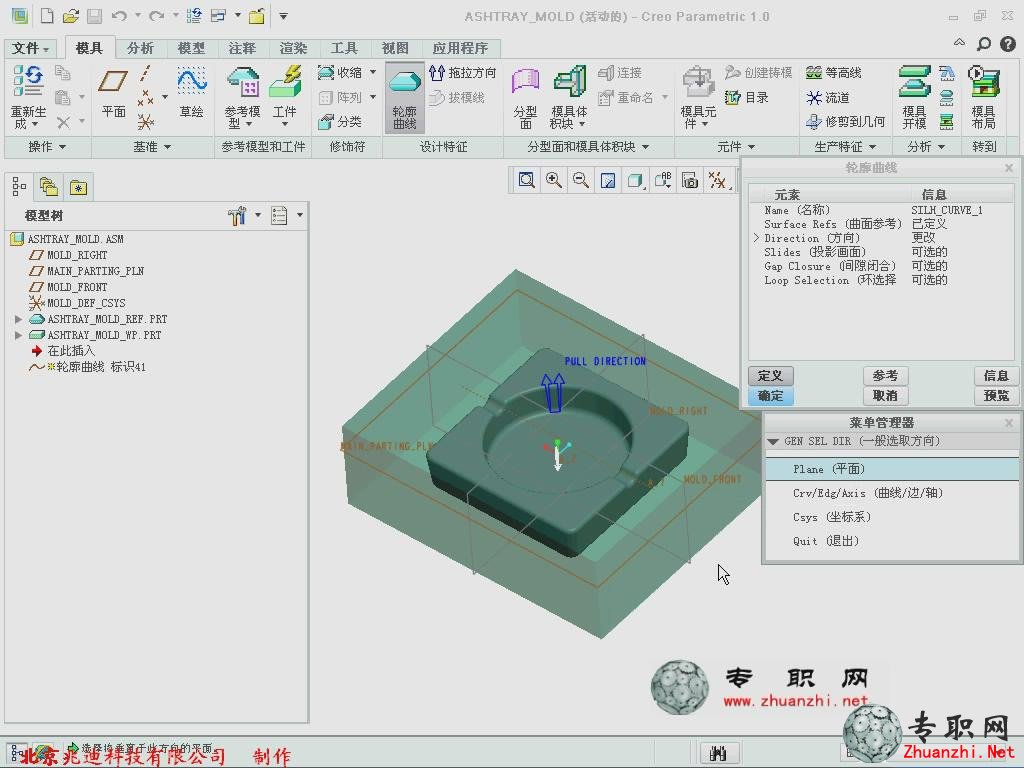The height and width of the screenshot is (768, 1024).
Task: Click the open folder icon in quick access toolbar
Action: [x=70, y=16]
